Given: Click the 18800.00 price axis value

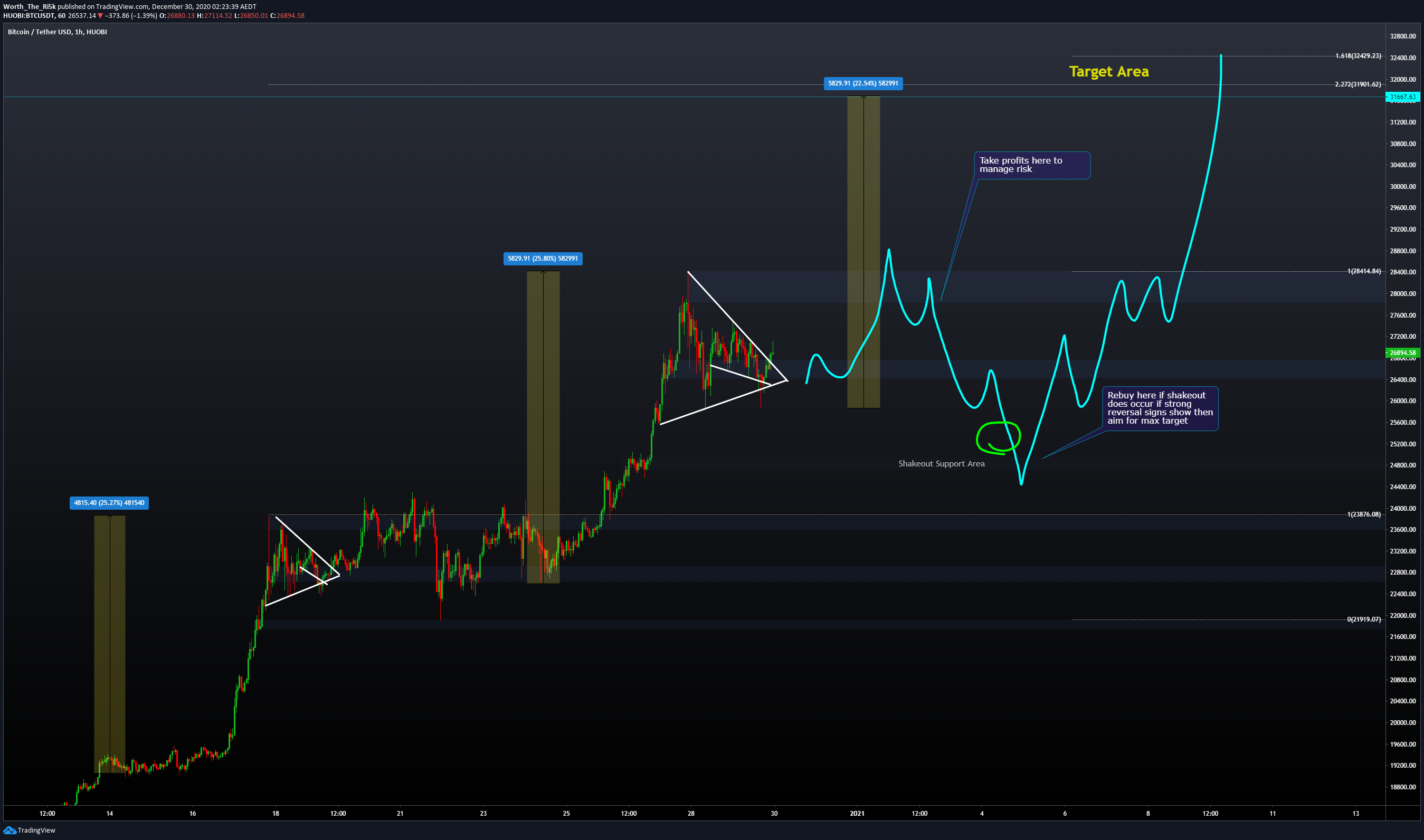Looking at the screenshot, I should point(1402,787).
